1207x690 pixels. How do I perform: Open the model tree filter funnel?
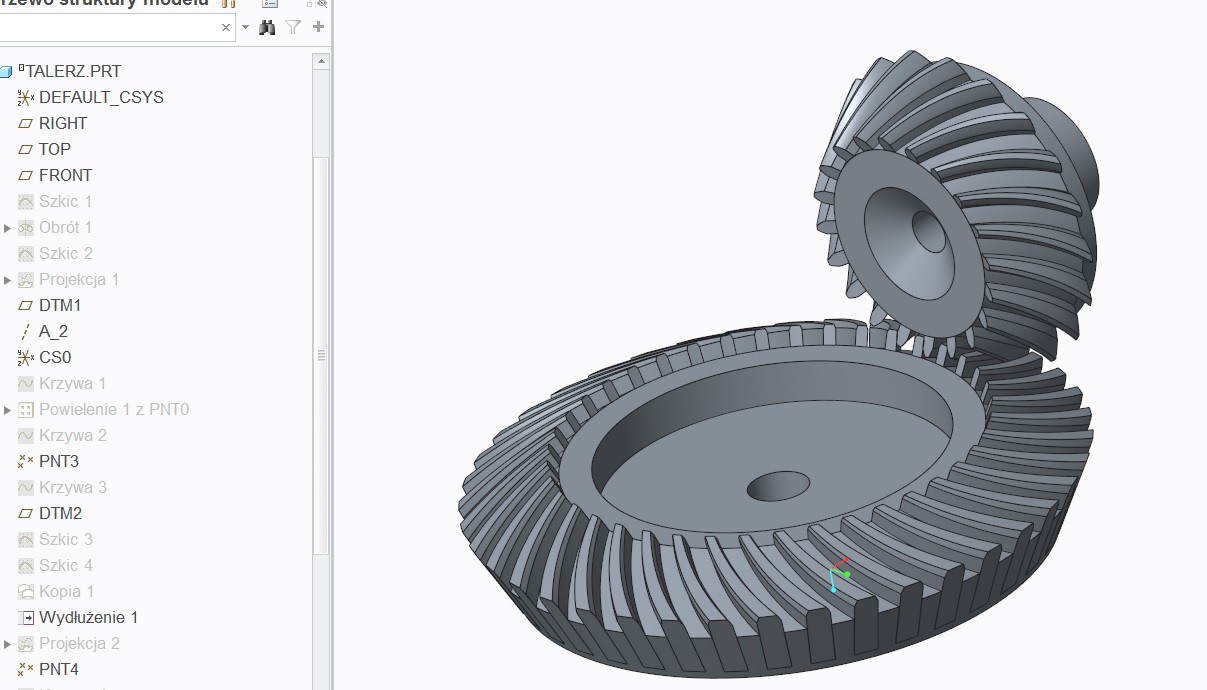(x=293, y=28)
